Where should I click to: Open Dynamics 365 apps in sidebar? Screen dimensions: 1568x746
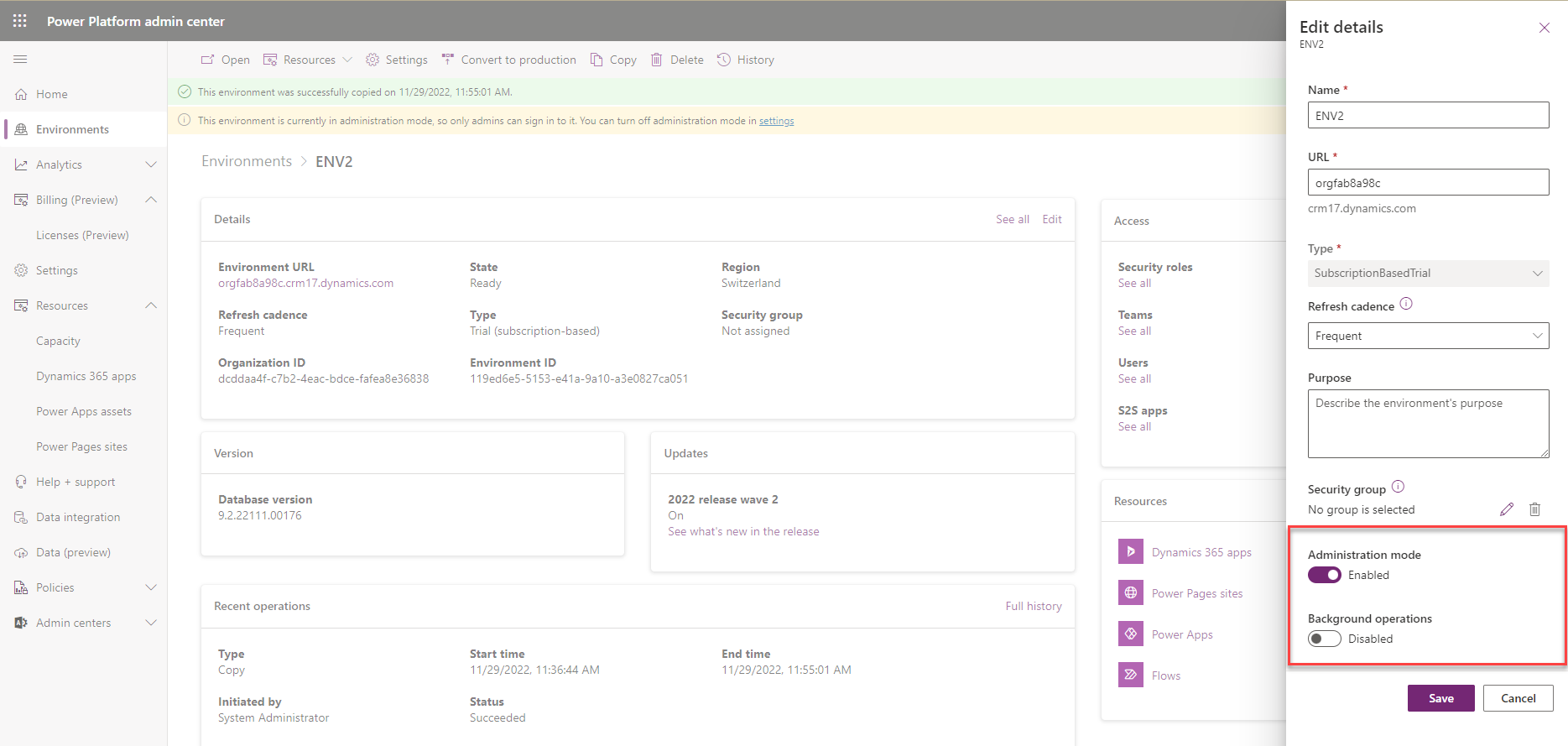pos(86,377)
